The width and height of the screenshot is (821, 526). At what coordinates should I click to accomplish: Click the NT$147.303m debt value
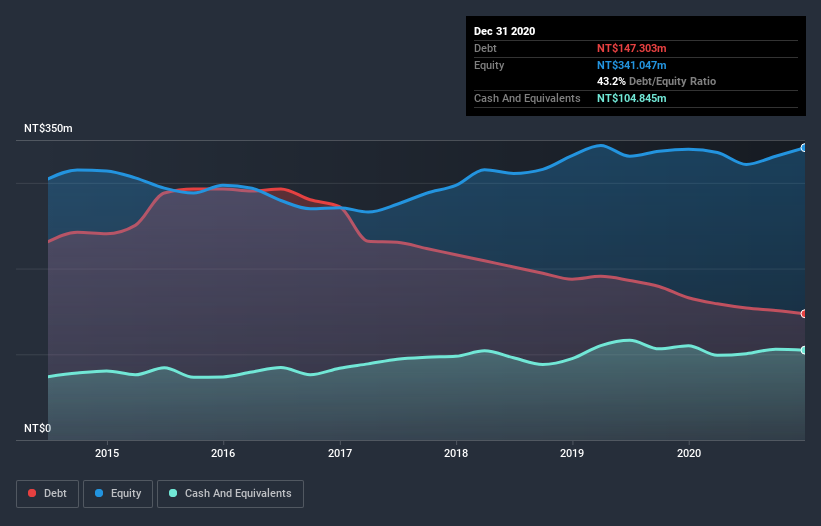pyautogui.click(x=631, y=48)
